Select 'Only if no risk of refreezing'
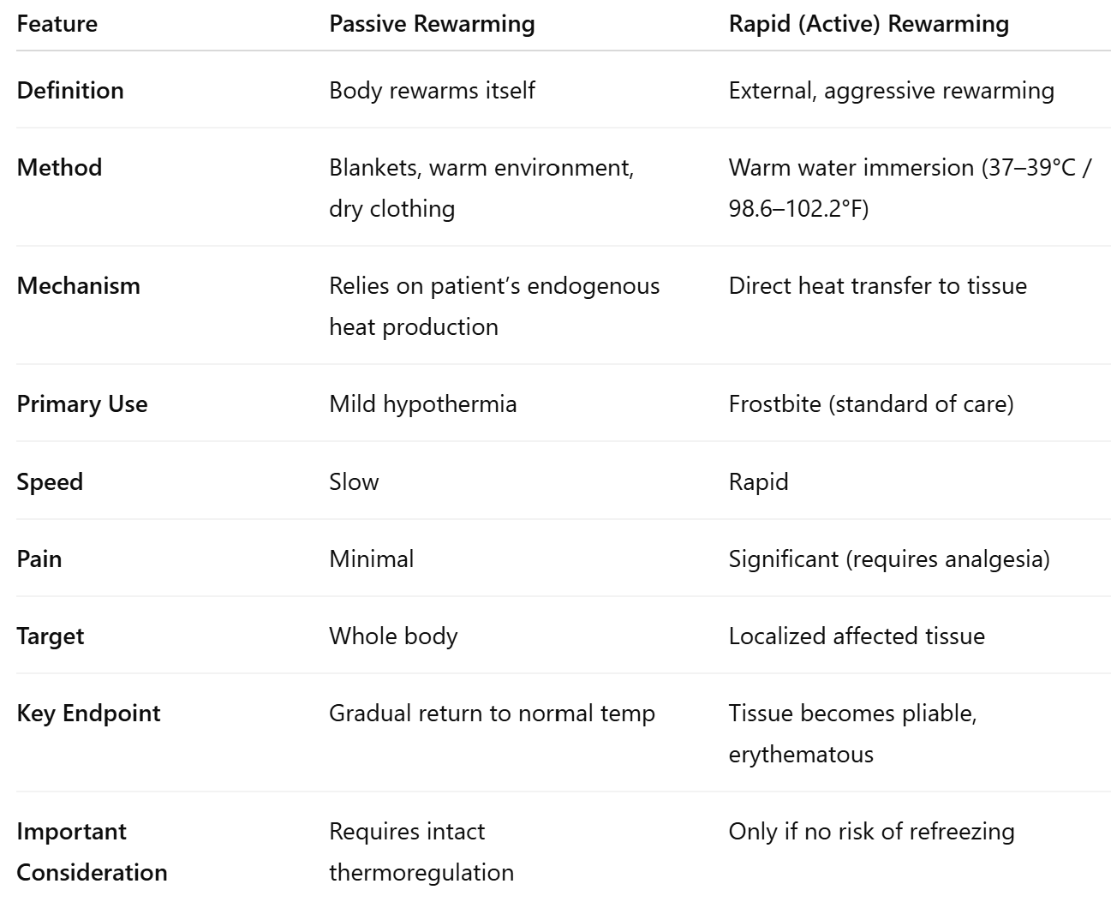Image resolution: width=1111 pixels, height=899 pixels. [872, 832]
